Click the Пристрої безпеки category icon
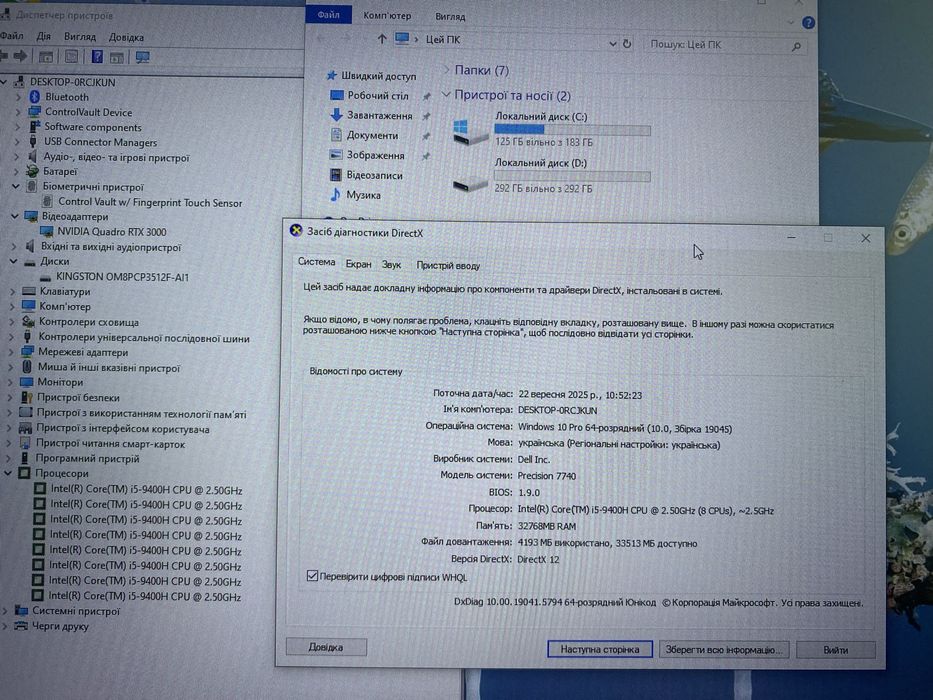This screenshot has height=700, width=933. (27, 398)
